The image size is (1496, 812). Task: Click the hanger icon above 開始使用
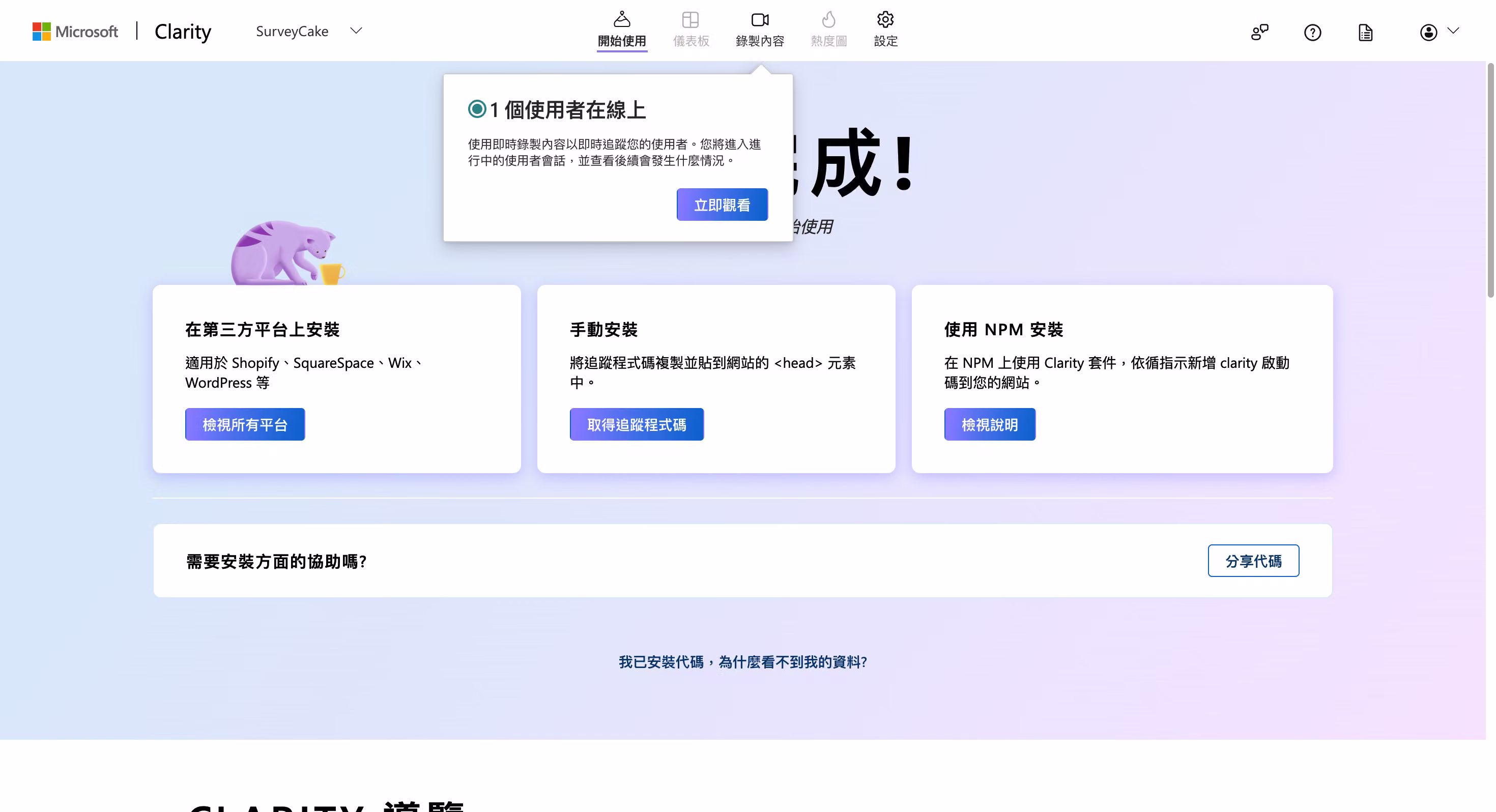(x=622, y=19)
